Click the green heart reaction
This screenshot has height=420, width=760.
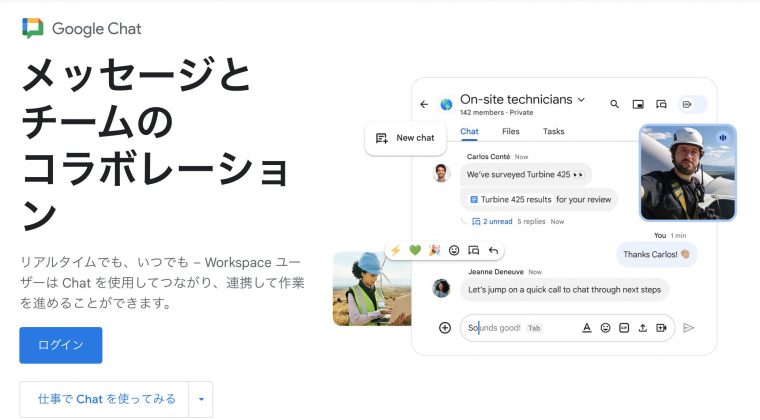coord(414,250)
